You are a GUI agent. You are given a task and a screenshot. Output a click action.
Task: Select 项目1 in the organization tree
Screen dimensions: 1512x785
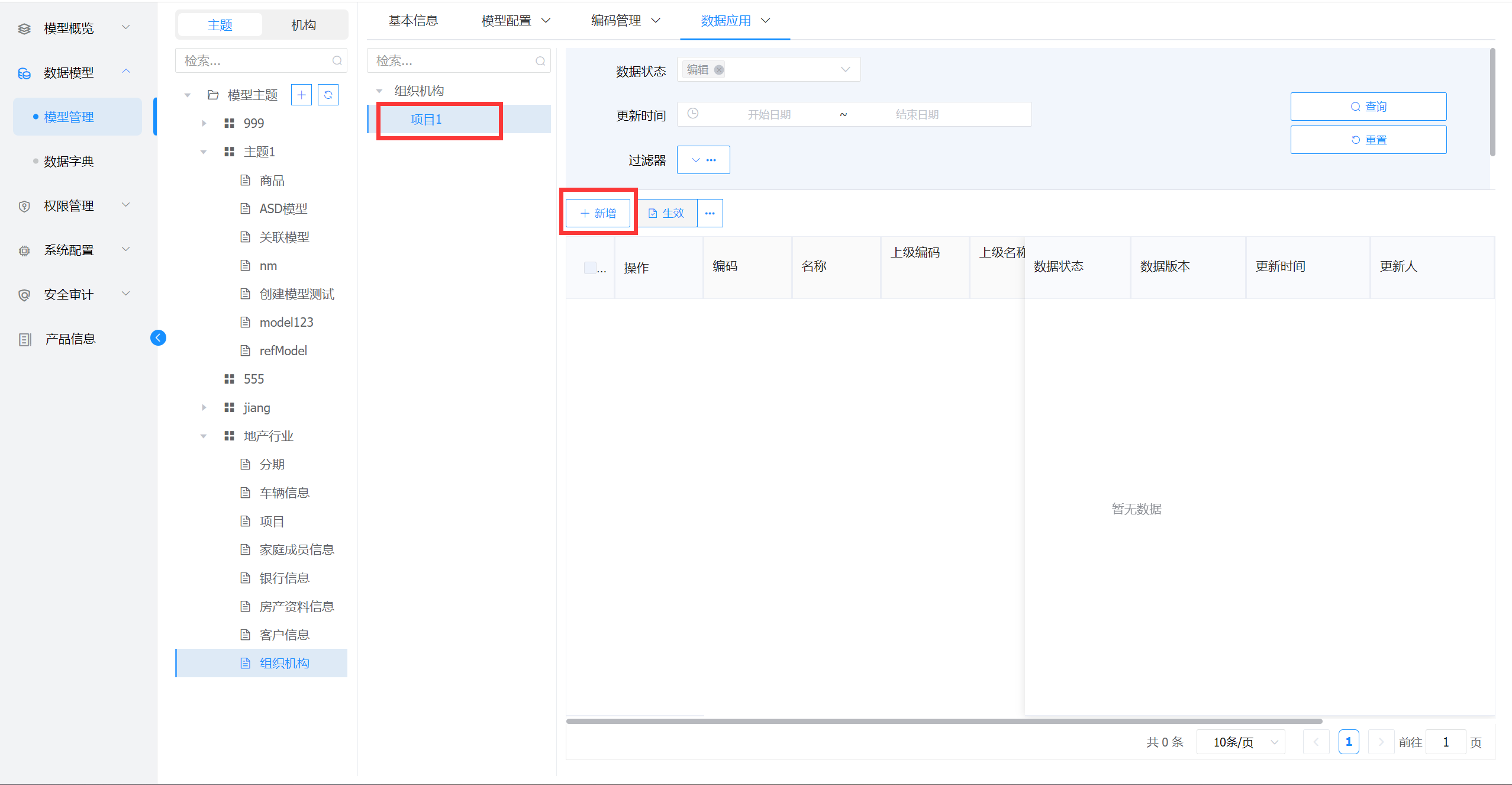pos(459,119)
